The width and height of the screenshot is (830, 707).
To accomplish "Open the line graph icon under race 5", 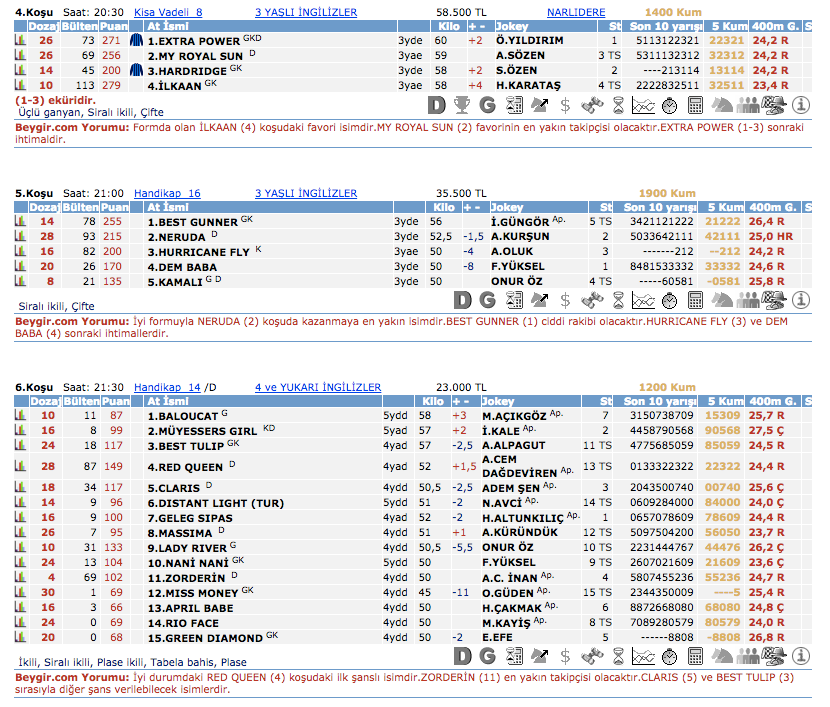I will 644,299.
